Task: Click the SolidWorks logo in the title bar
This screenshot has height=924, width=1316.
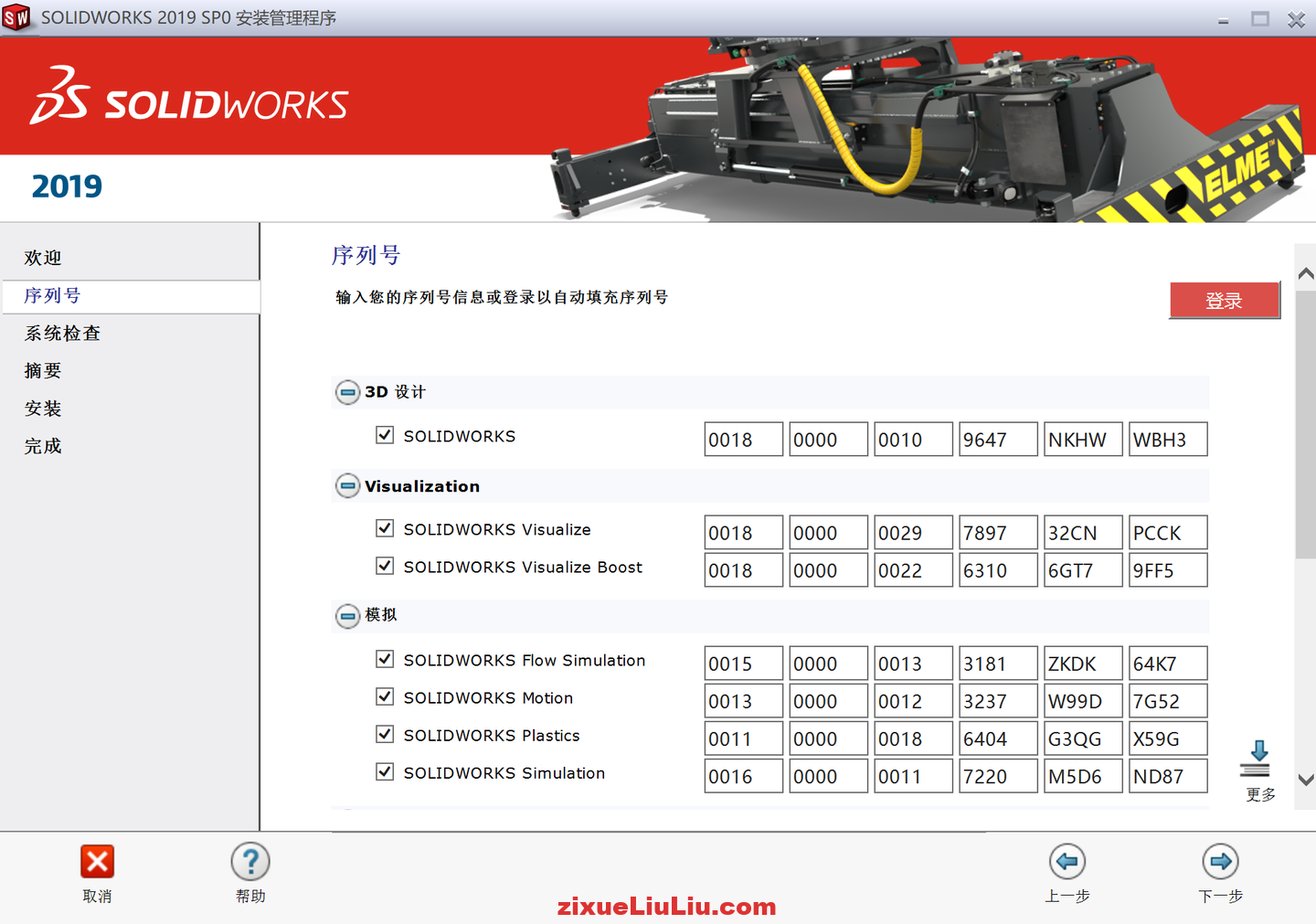Action: [17, 16]
